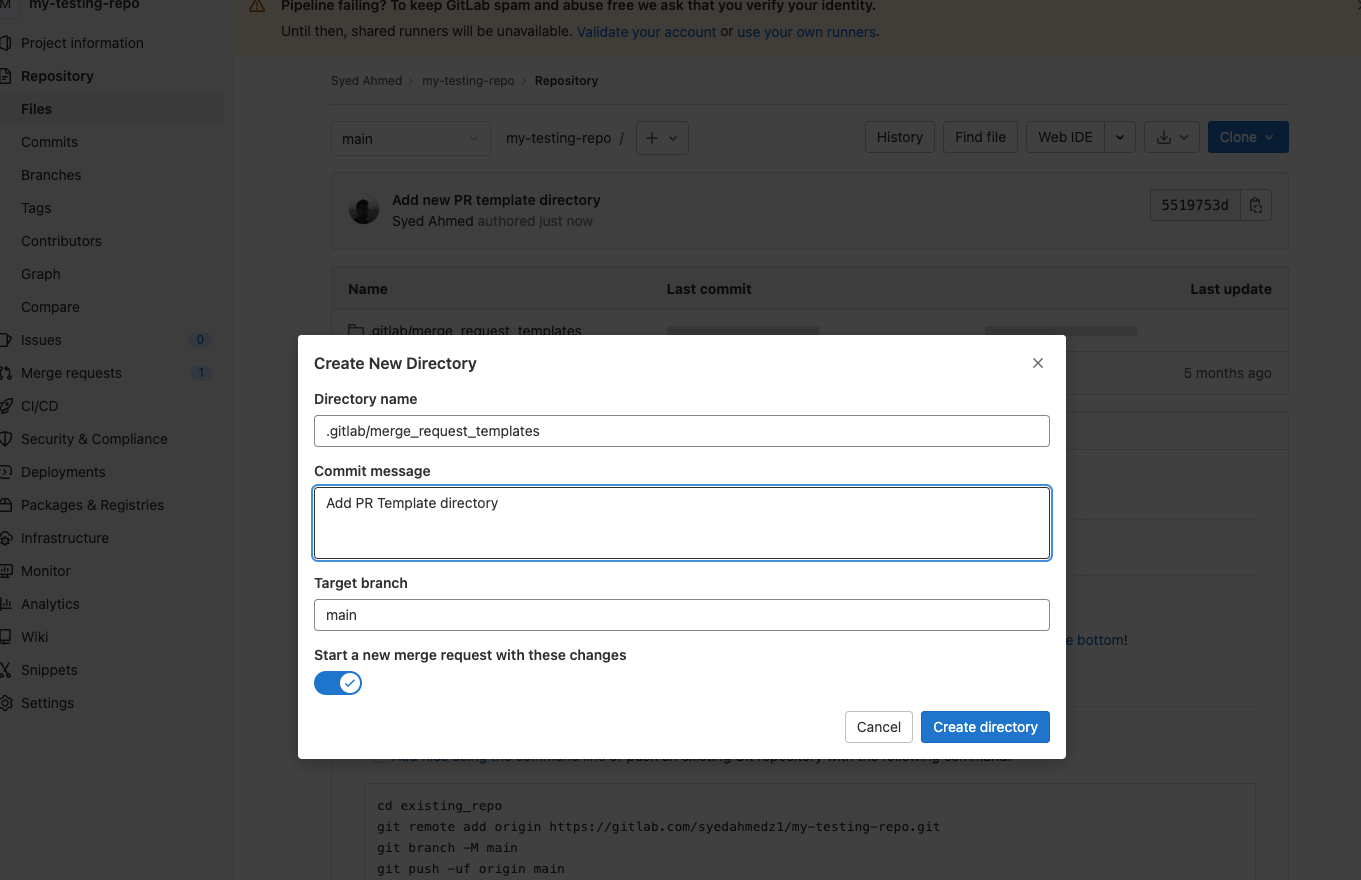Cancel the new directory dialog
1361x880 pixels.
pyautogui.click(x=878, y=727)
